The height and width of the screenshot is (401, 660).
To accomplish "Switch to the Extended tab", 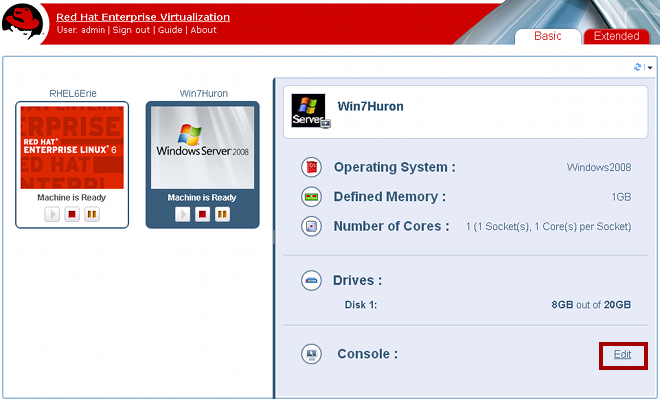I will (x=617, y=36).
